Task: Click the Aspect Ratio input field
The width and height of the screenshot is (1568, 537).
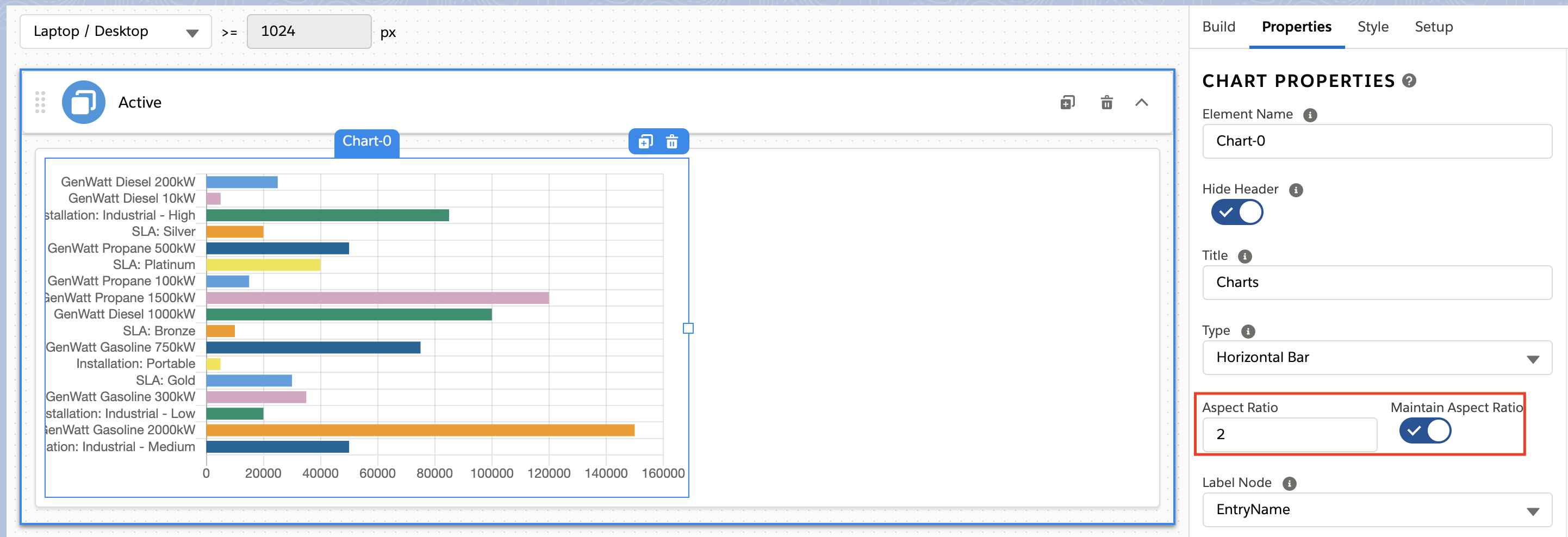Action: 1289,434
